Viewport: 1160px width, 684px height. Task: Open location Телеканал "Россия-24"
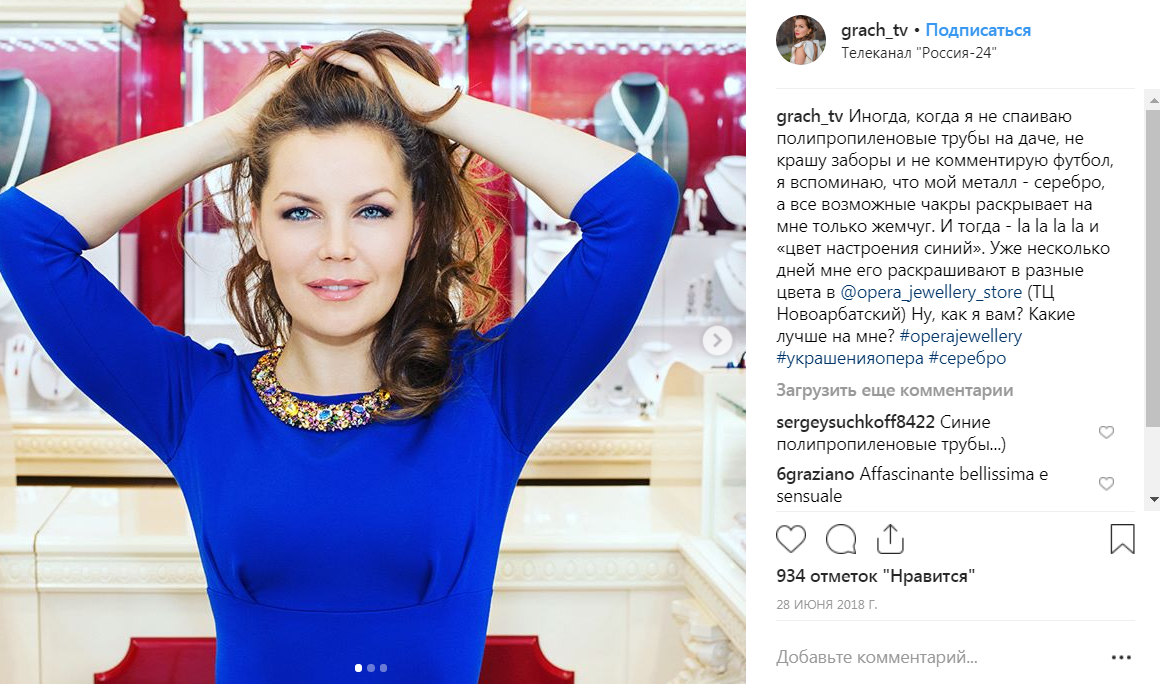coord(919,53)
